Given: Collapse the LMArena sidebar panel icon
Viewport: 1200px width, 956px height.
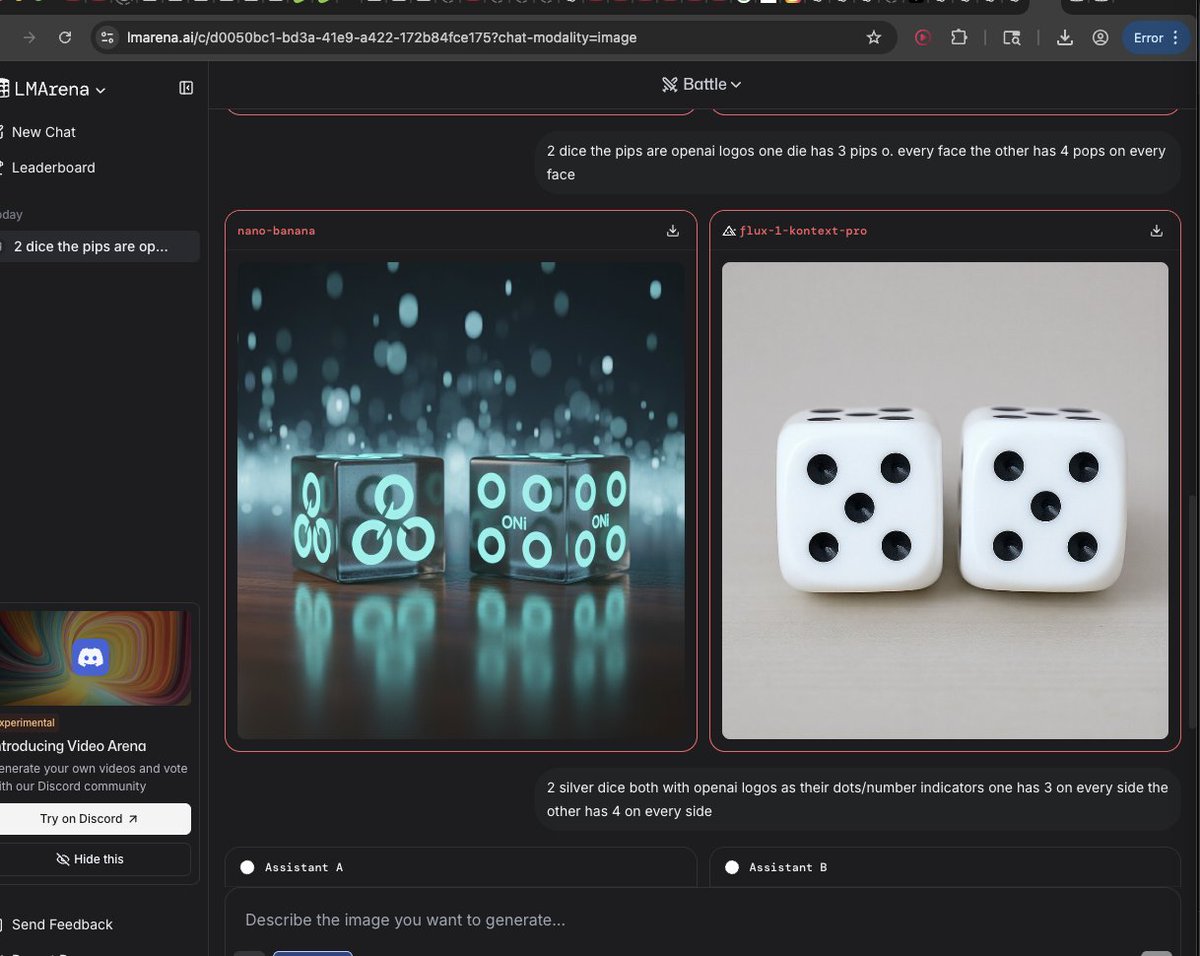Looking at the screenshot, I should pos(186,88).
